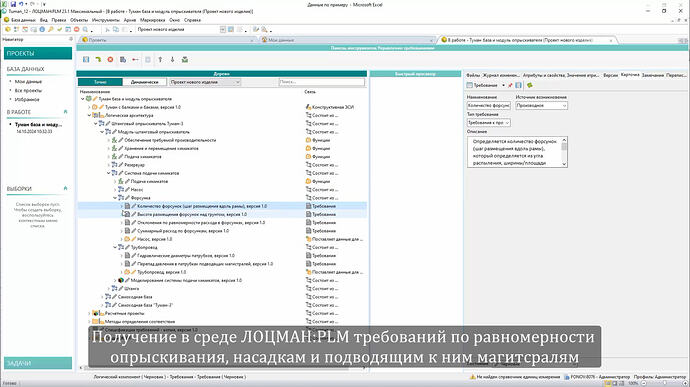Switch to the Проекты document tab
The image size is (690, 387).
[167, 40]
